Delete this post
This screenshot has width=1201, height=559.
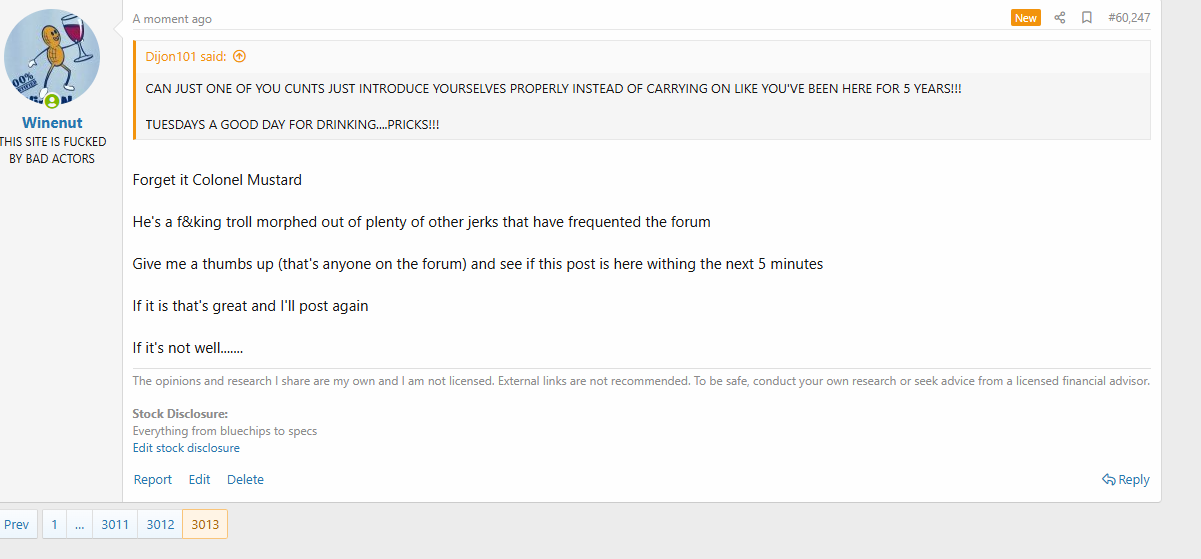pyautogui.click(x=245, y=480)
